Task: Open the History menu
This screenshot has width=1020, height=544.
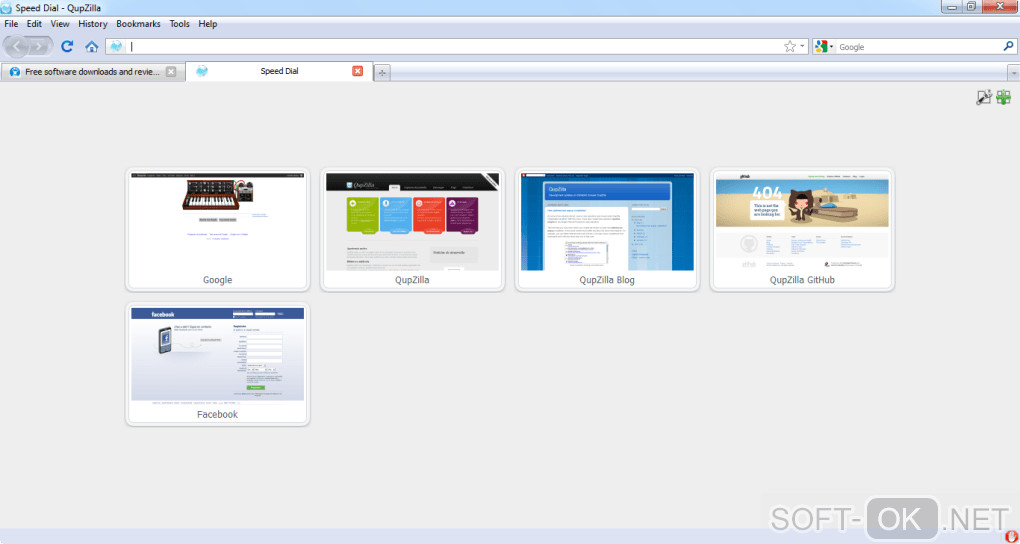Action: pyautogui.click(x=92, y=24)
